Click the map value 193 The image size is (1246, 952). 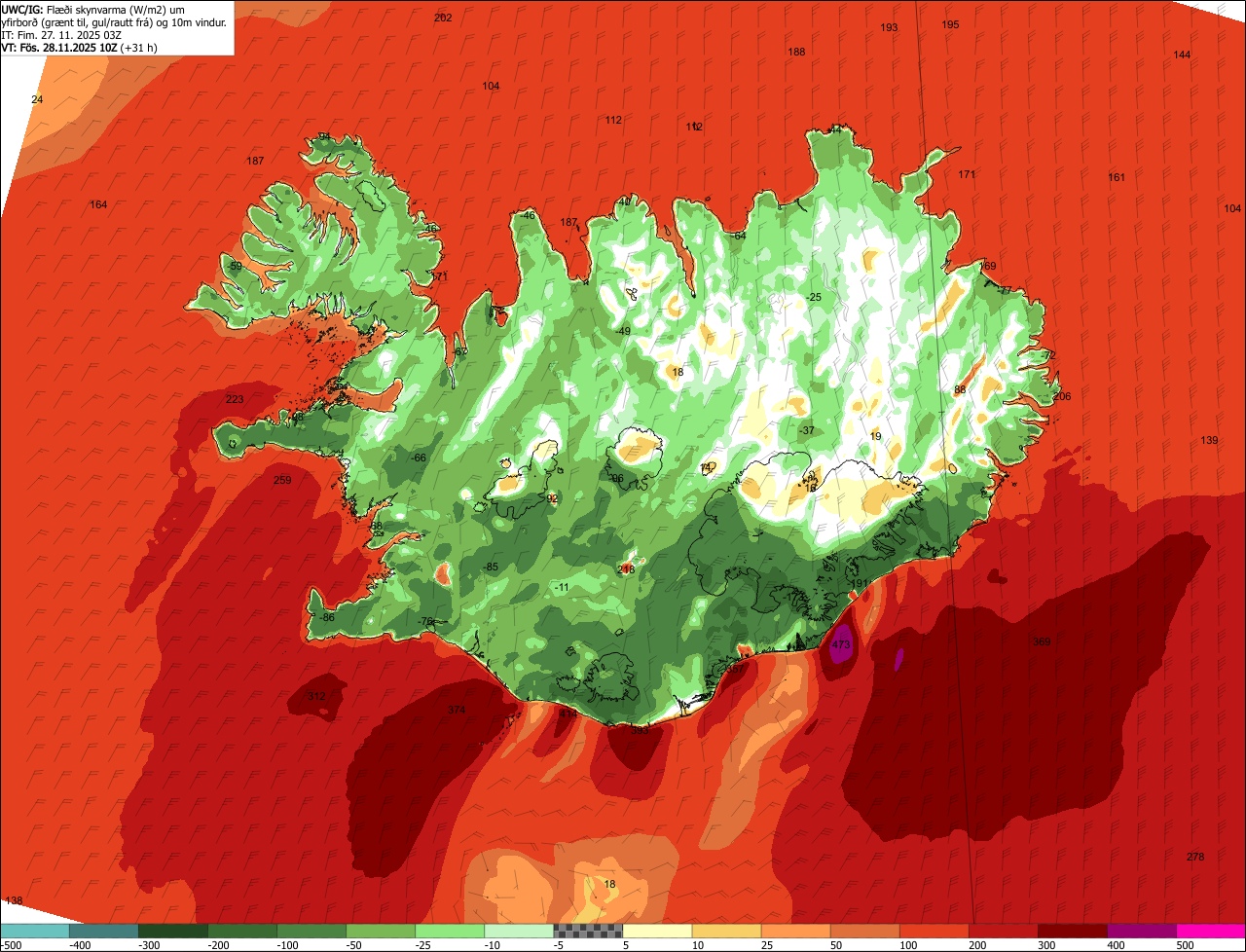[x=889, y=27]
